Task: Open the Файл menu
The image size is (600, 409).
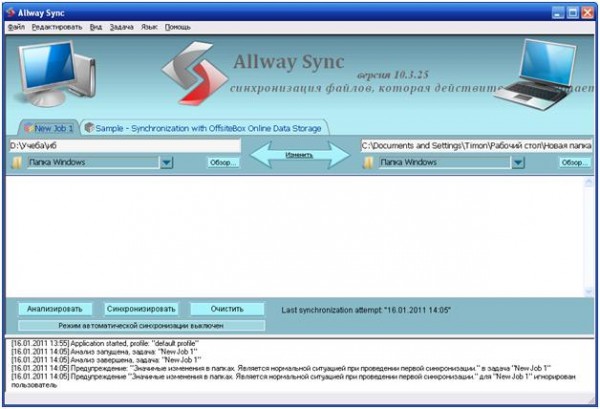Action: point(16,27)
